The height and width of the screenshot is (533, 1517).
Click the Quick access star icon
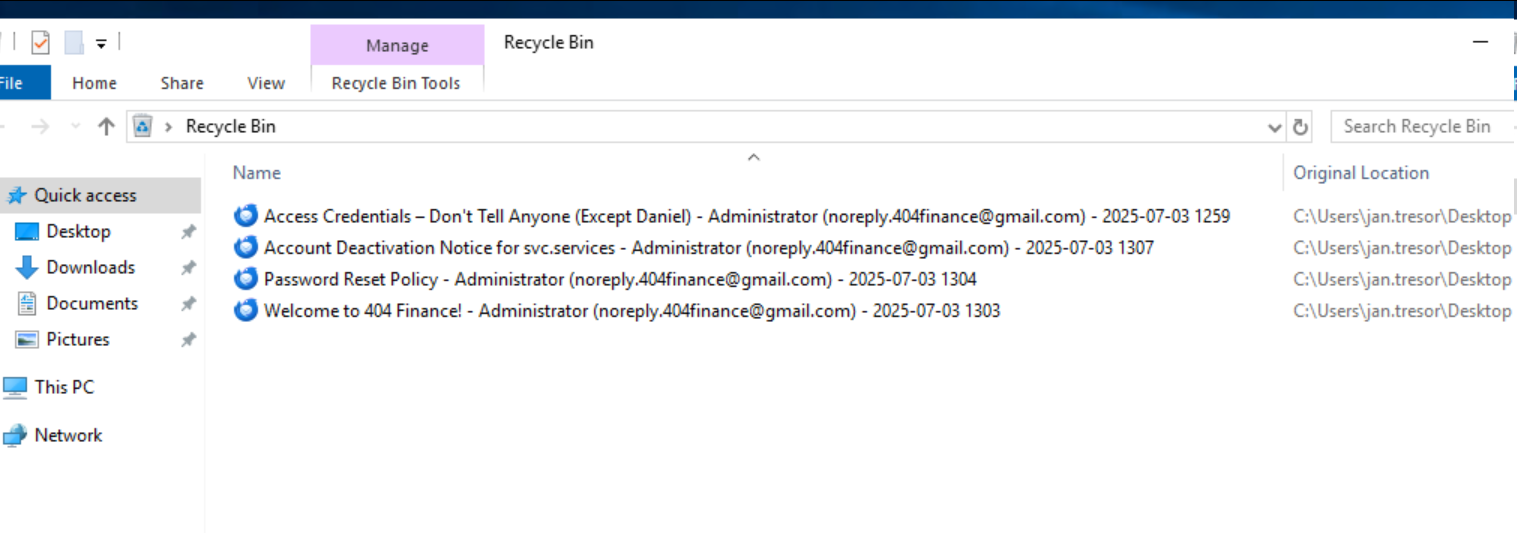point(17,195)
